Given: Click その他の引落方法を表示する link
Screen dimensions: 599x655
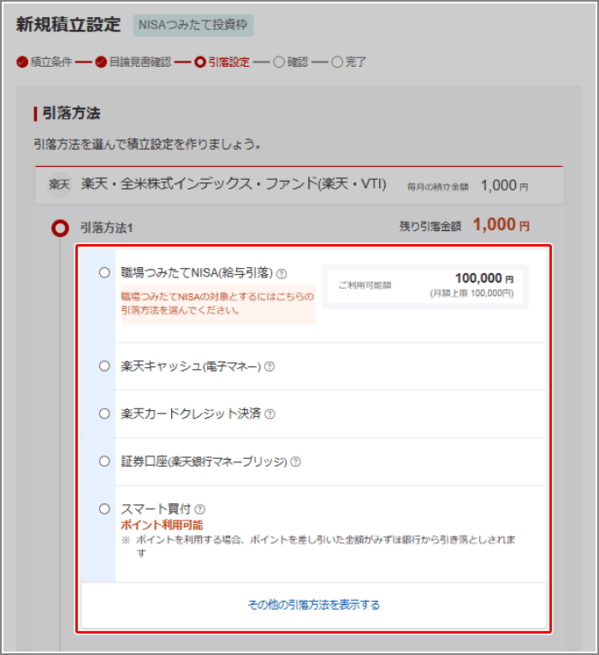Looking at the screenshot, I should (314, 604).
